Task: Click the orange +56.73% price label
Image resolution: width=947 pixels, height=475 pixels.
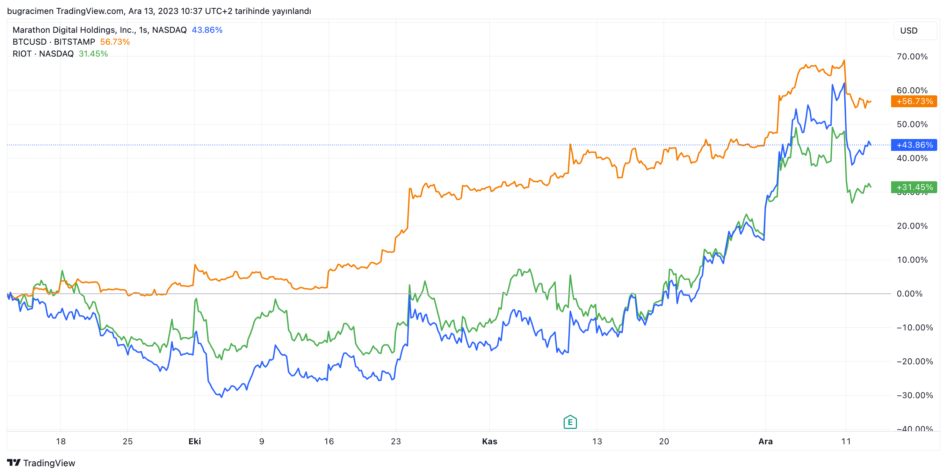Action: (915, 101)
